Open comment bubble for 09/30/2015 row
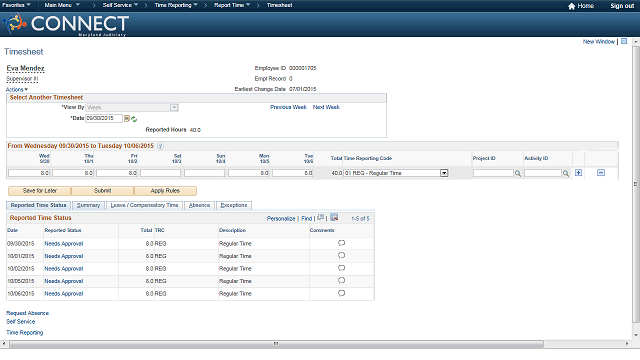Image resolution: width=640 pixels, height=360 pixels. point(341,243)
